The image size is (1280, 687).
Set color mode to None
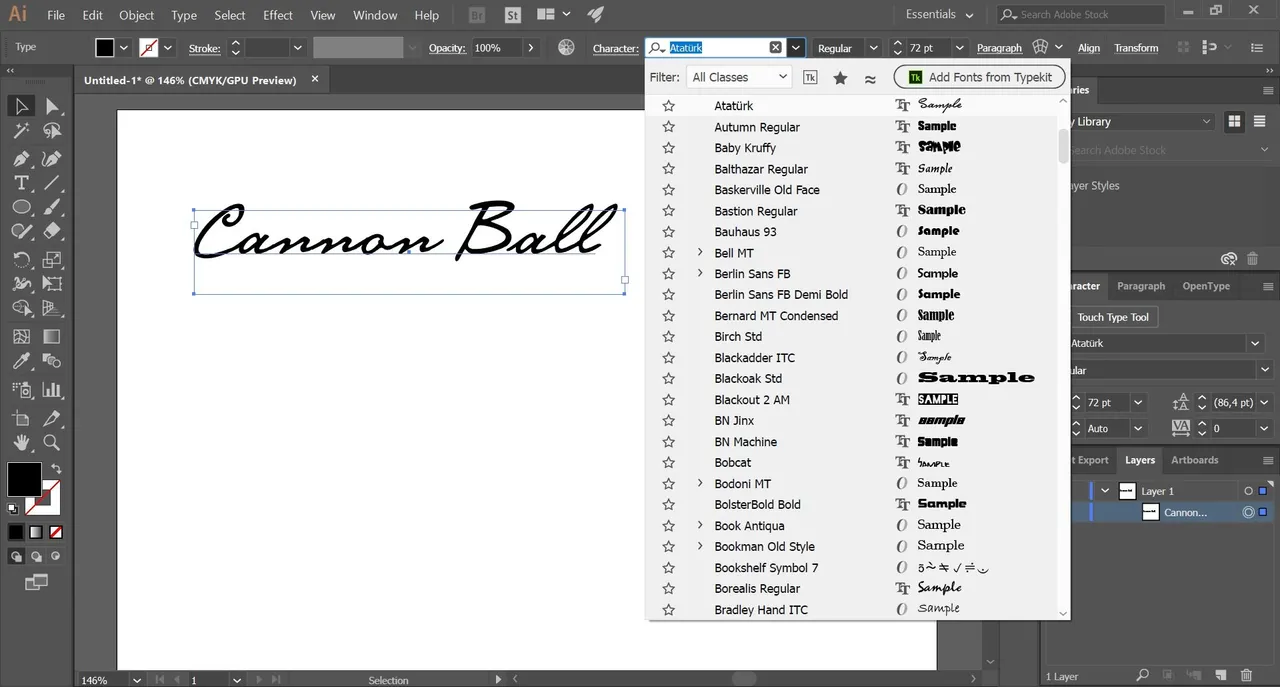[x=56, y=532]
